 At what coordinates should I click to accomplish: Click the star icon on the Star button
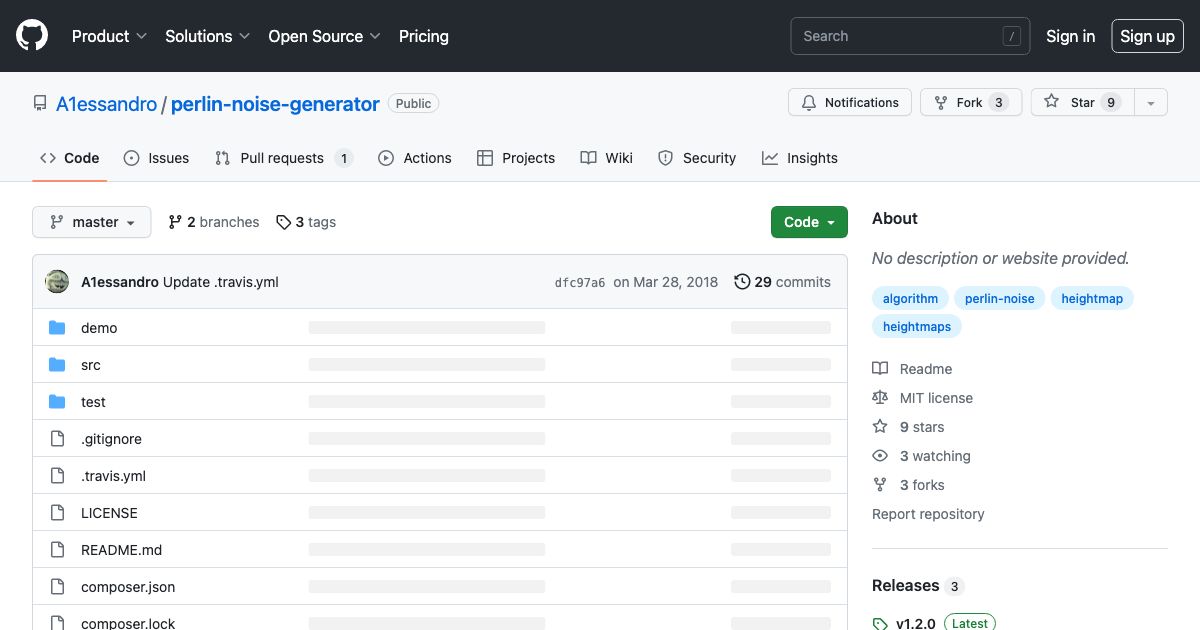[1051, 102]
